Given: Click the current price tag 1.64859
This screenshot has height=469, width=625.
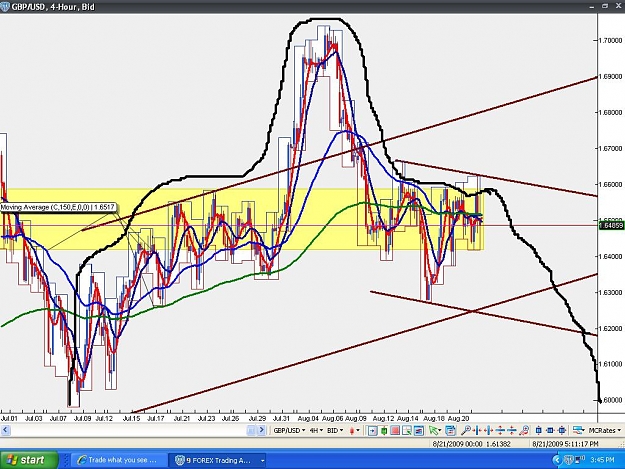Looking at the screenshot, I should point(611,226).
